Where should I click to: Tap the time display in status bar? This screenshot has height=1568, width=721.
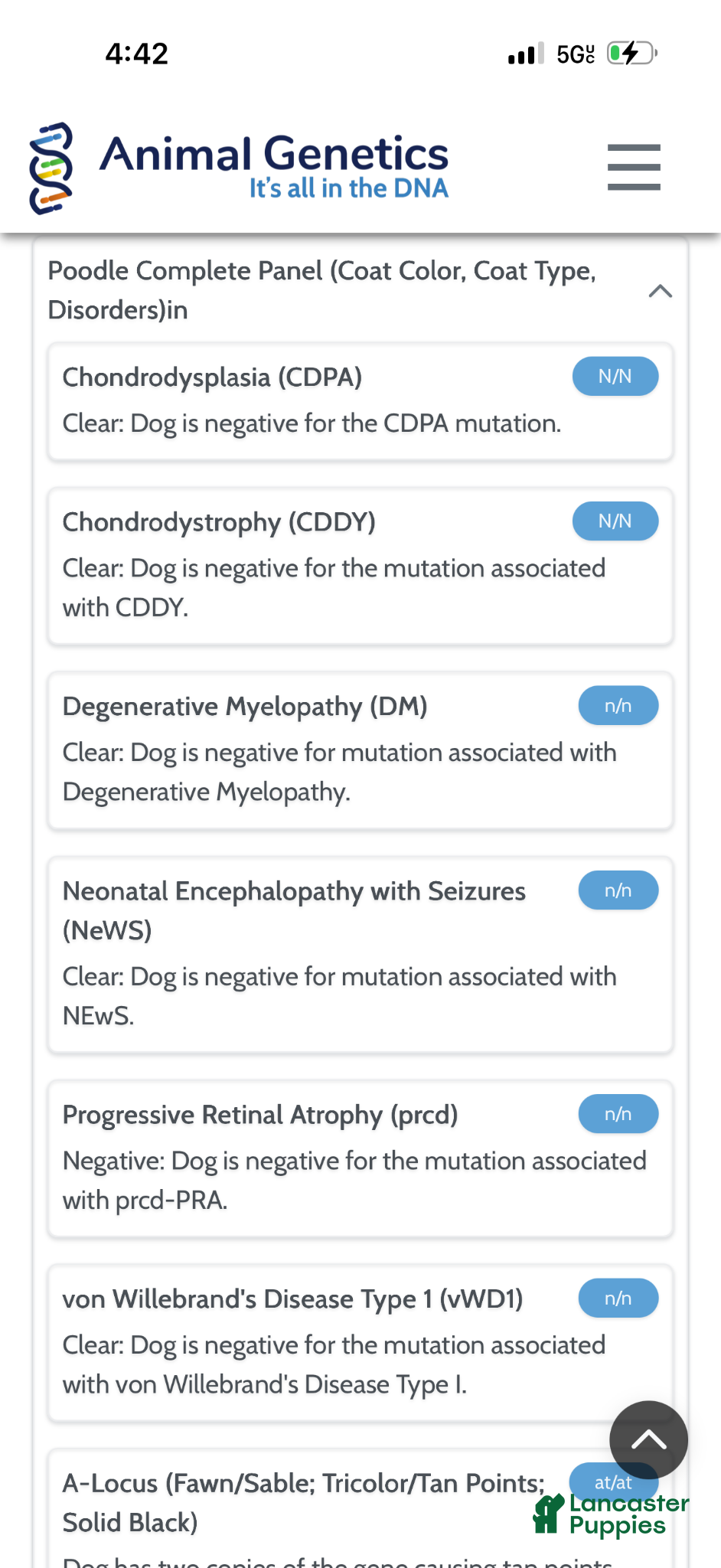tap(137, 54)
